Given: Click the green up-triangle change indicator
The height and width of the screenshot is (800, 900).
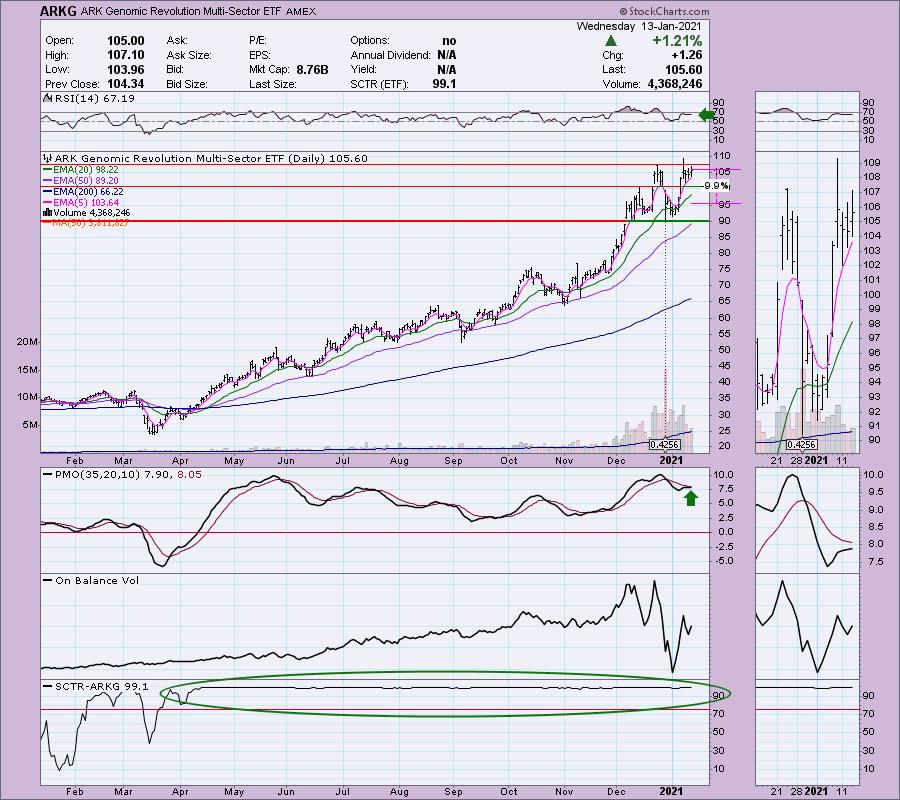Looking at the screenshot, I should click(x=611, y=41).
